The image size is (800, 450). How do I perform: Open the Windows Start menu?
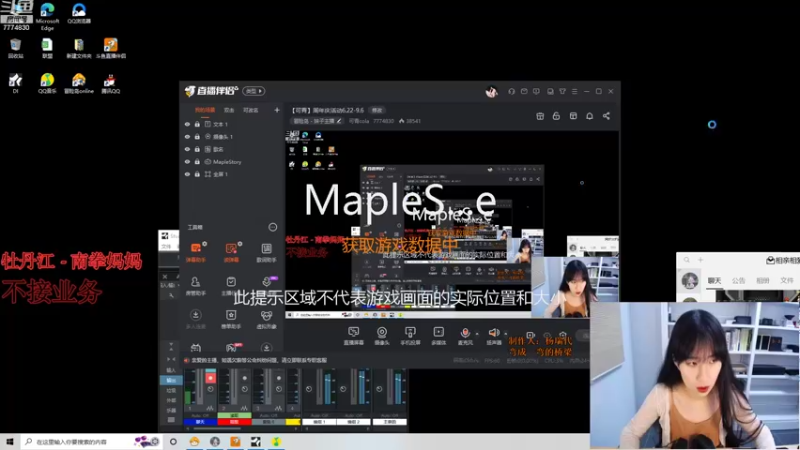(x=10, y=442)
